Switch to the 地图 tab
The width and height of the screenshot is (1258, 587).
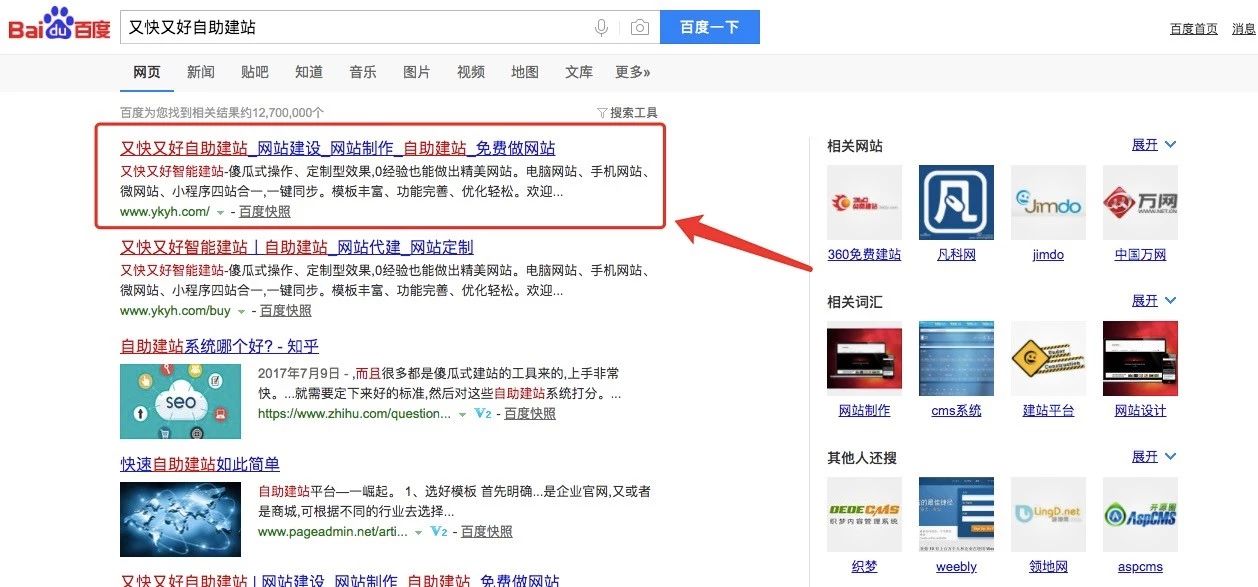pos(525,72)
